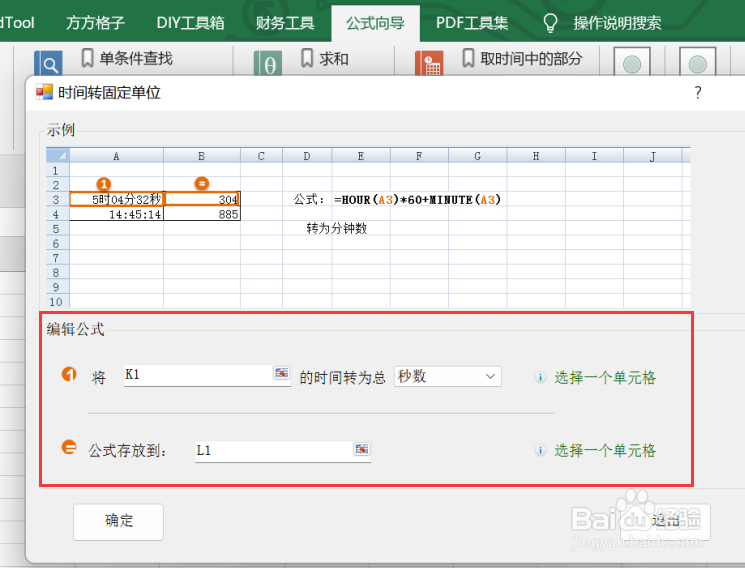Image resolution: width=745 pixels, height=568 pixels.
Task: Click the magnifier lookup icon in the ribbon
Action: 48,63
